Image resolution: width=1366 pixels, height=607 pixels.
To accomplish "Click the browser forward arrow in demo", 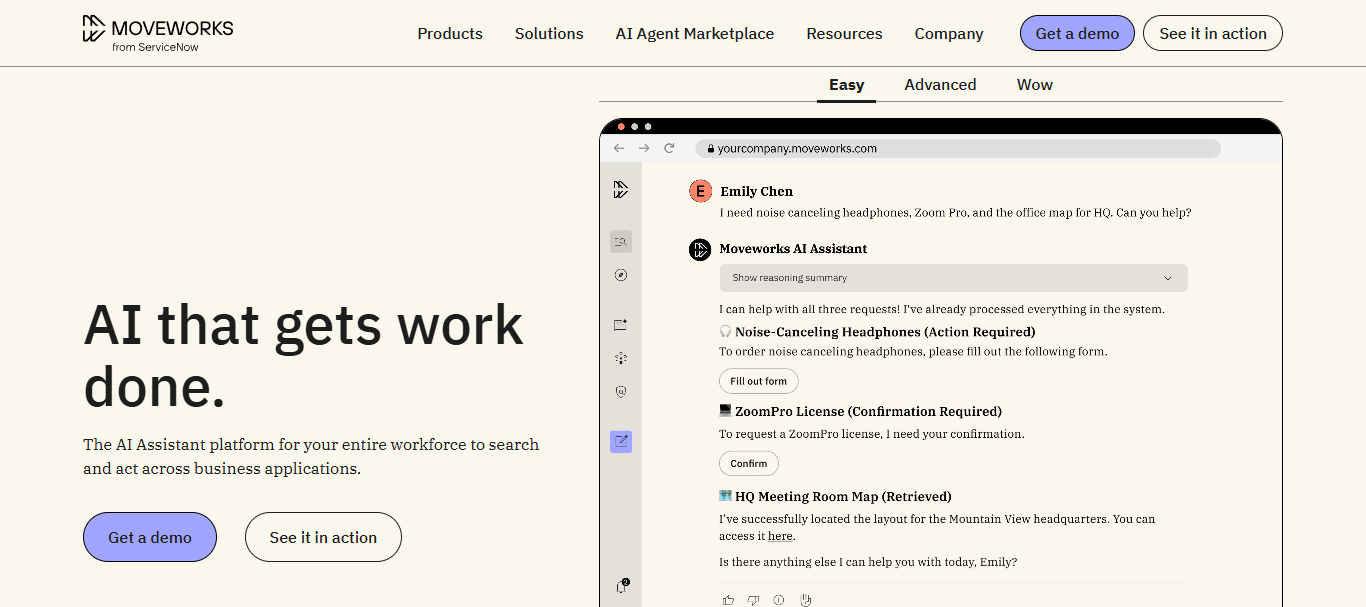I will coord(644,148).
